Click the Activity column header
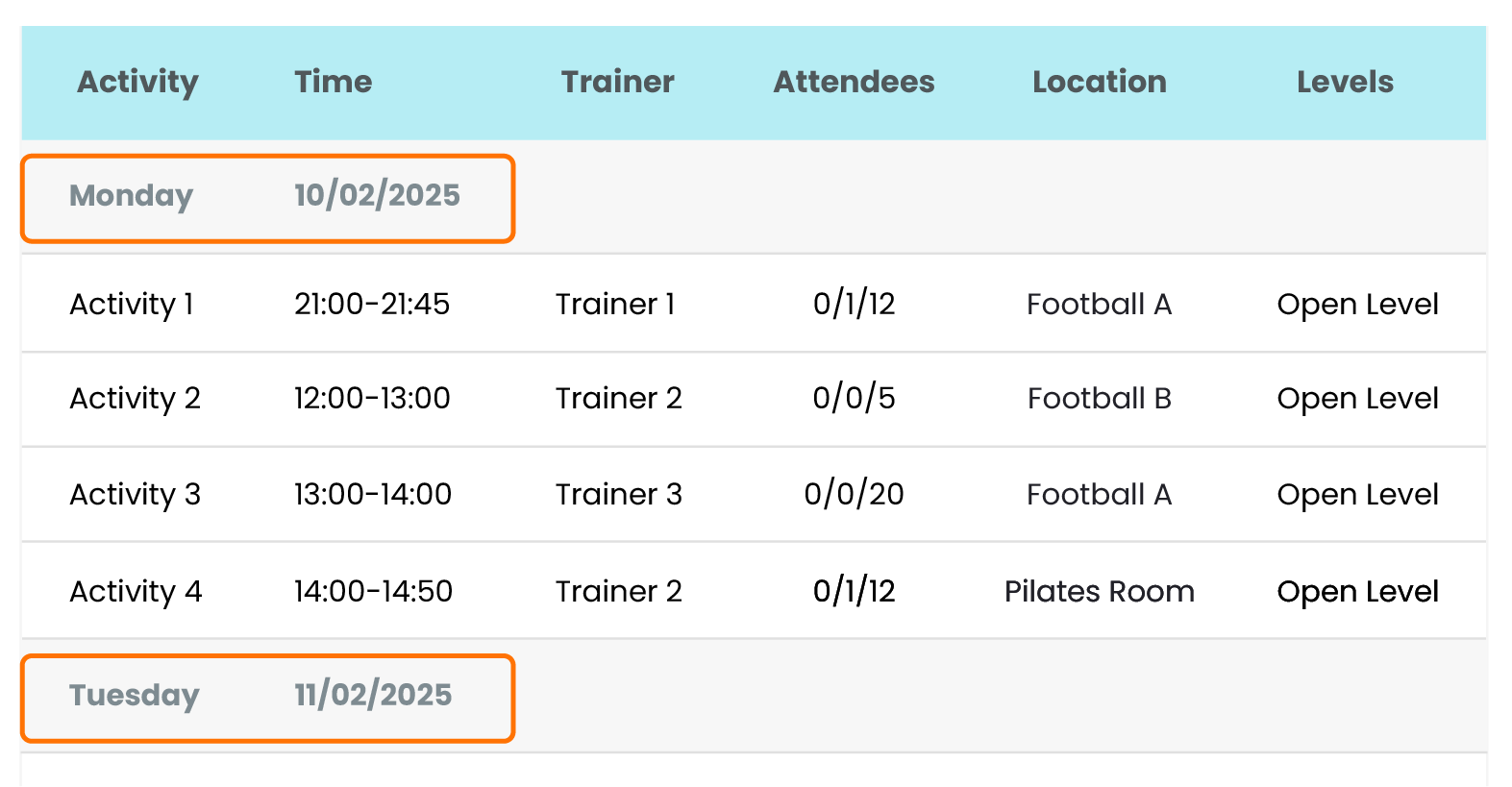 click(x=137, y=83)
